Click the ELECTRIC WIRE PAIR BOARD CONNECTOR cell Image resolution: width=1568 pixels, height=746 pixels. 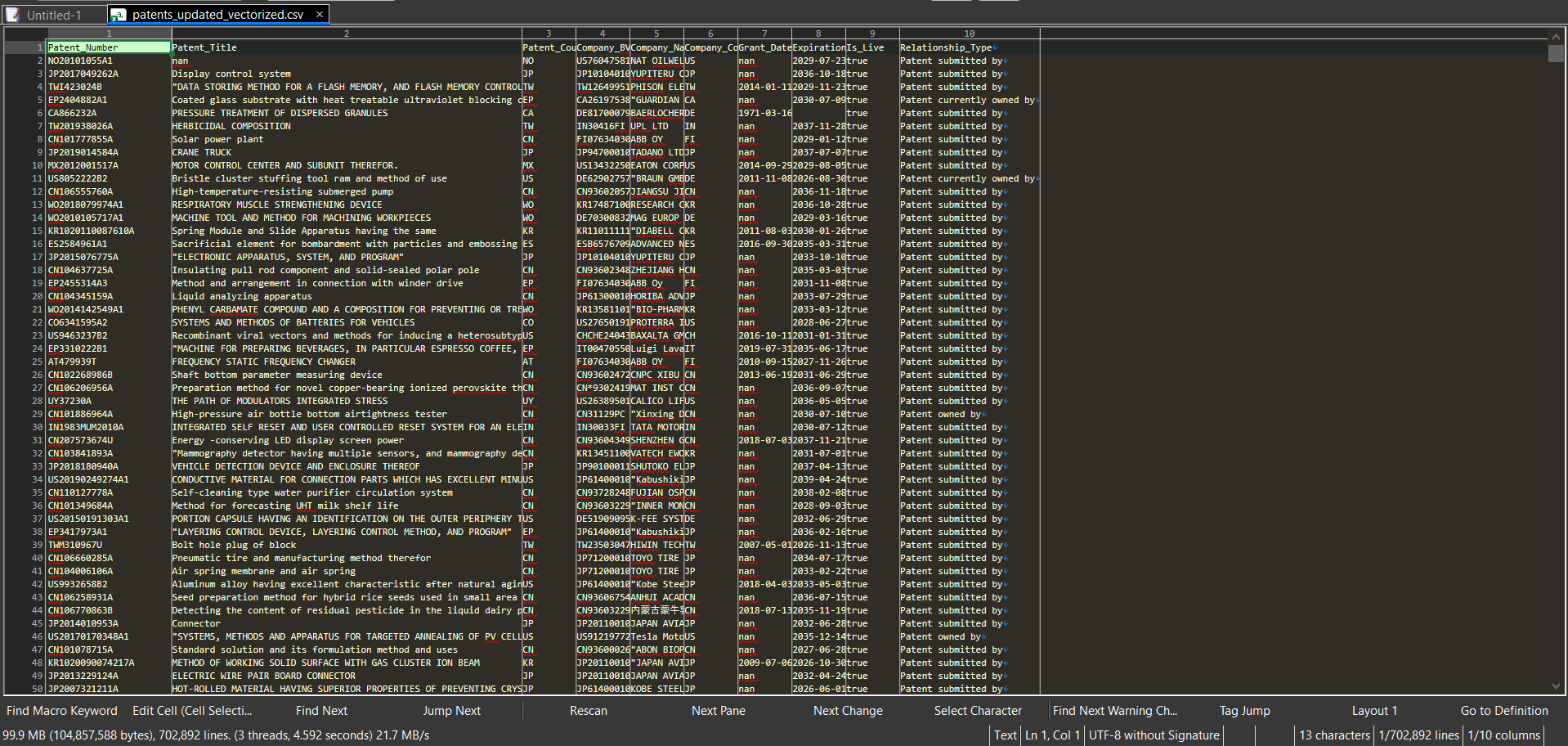pos(347,676)
